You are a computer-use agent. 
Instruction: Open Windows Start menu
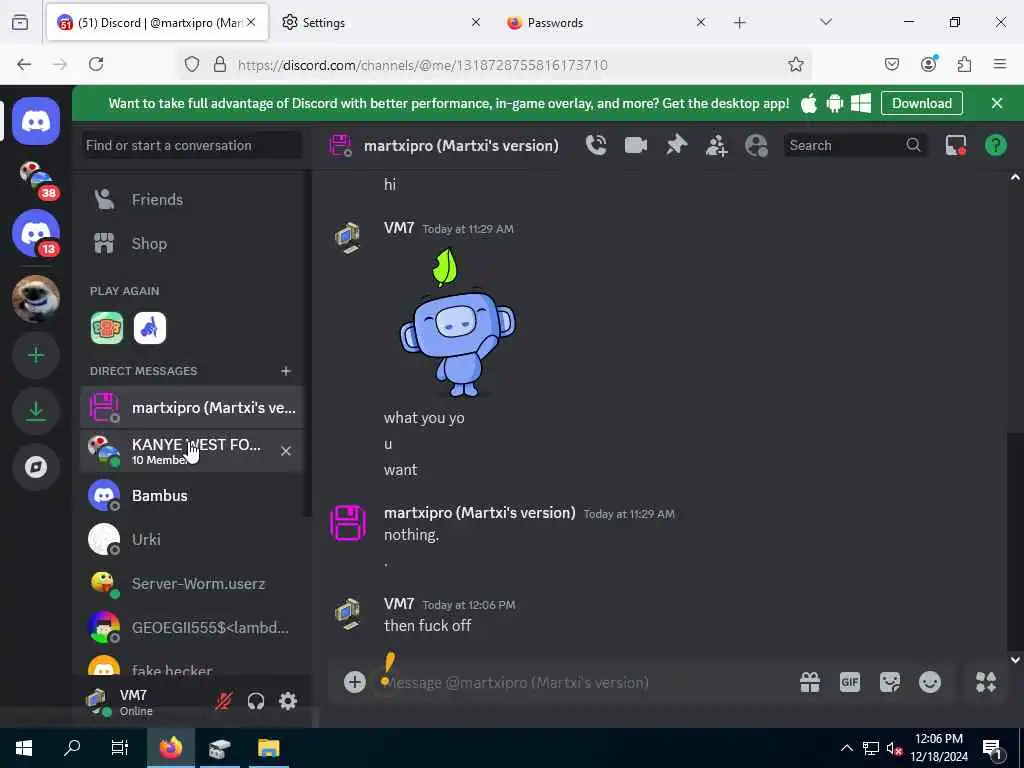pos(24,748)
